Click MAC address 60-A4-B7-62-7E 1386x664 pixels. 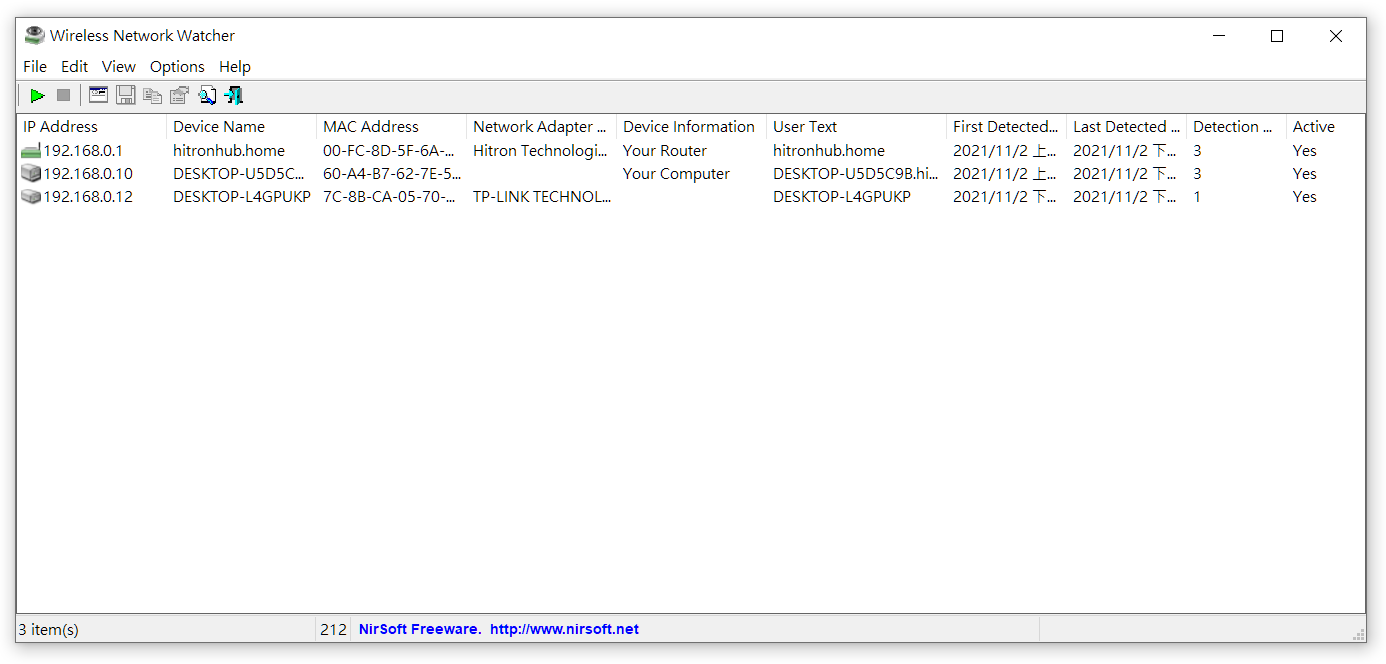point(392,174)
